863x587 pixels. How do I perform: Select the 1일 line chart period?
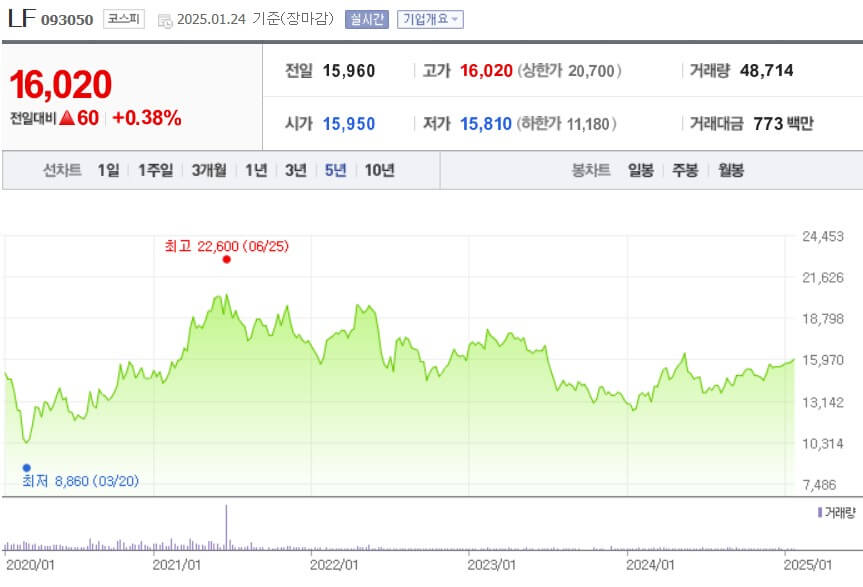(x=108, y=170)
